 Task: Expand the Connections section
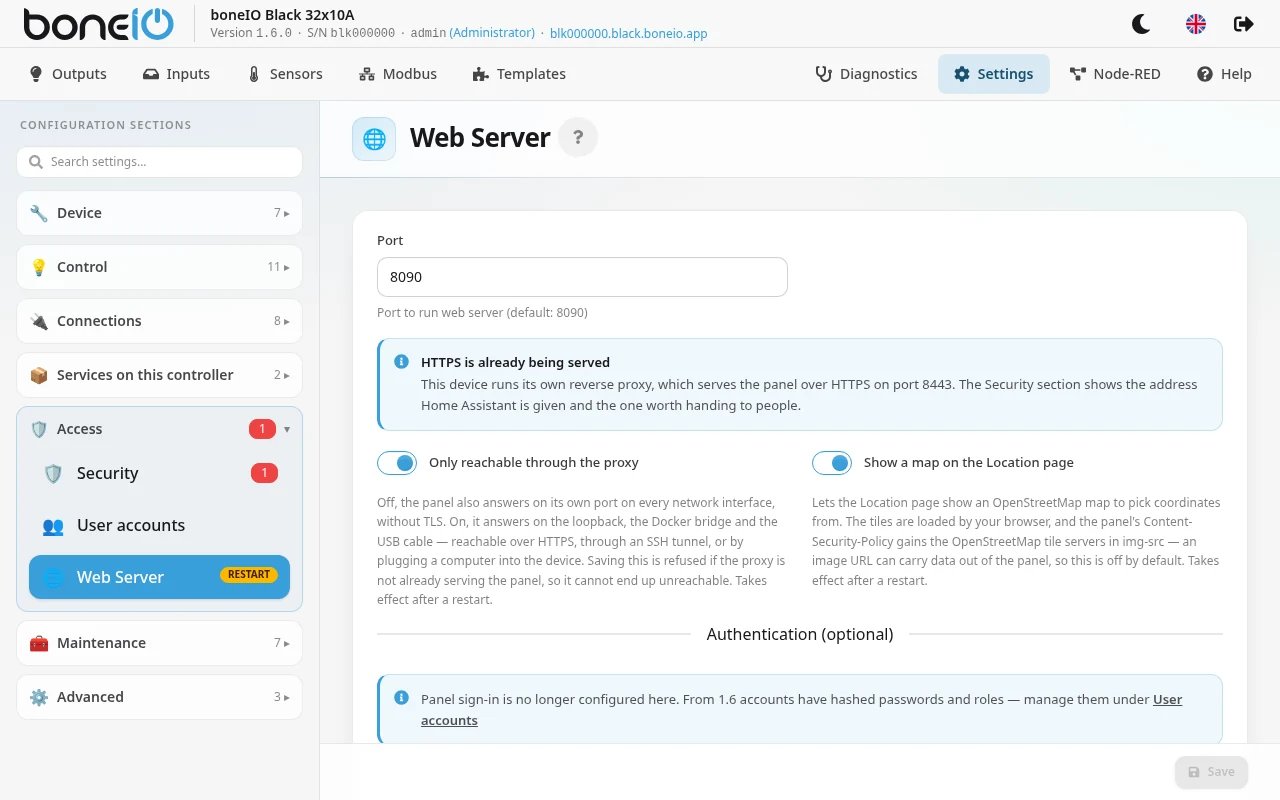pyautogui.click(x=159, y=321)
